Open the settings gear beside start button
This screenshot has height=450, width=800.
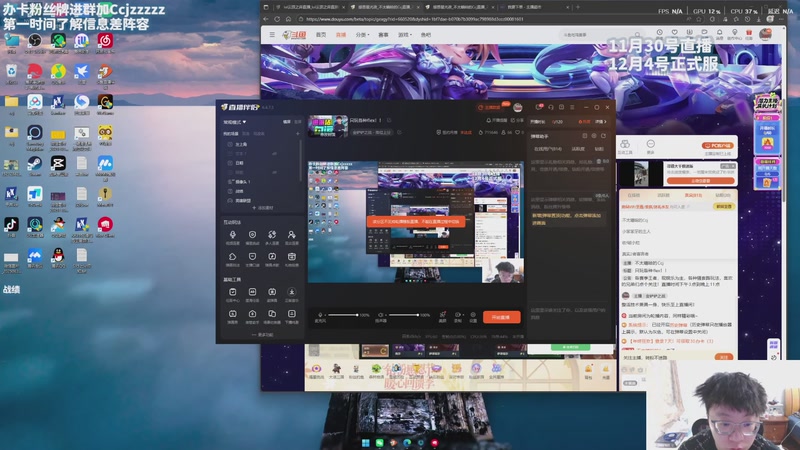[x=473, y=315]
